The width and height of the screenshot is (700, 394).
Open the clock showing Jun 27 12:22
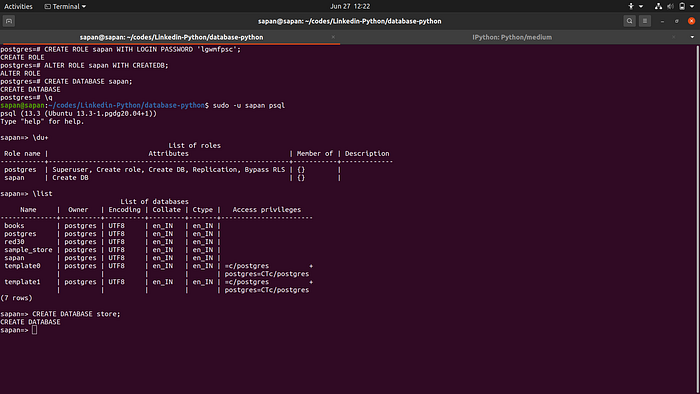click(x=350, y=6)
